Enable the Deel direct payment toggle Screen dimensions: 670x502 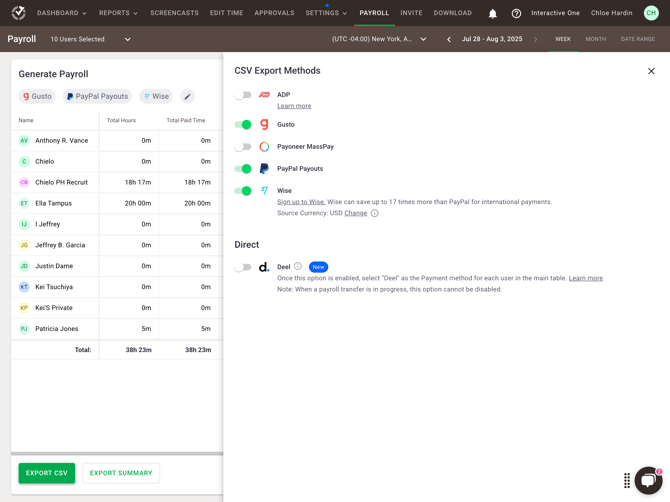[243, 267]
